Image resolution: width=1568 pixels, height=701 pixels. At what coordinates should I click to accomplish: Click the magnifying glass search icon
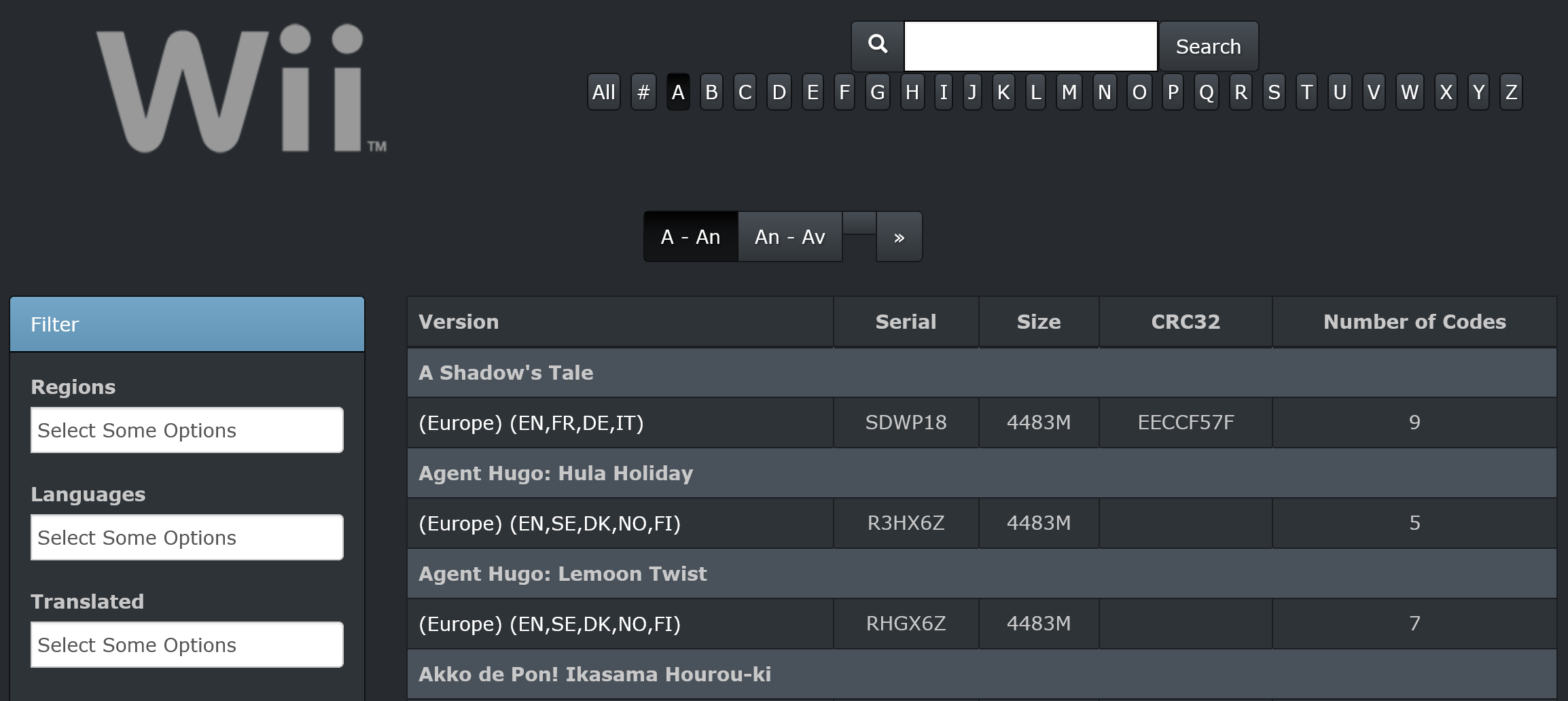(x=878, y=46)
